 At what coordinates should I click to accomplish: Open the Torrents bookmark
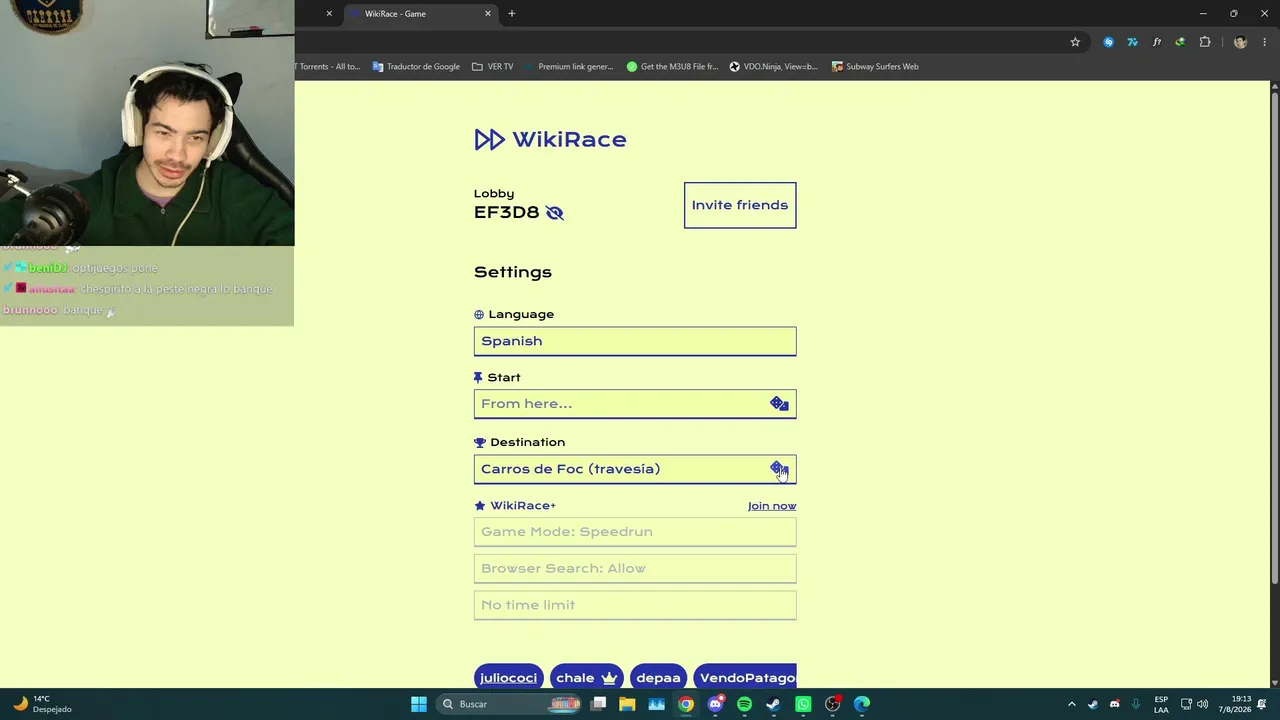[328, 67]
